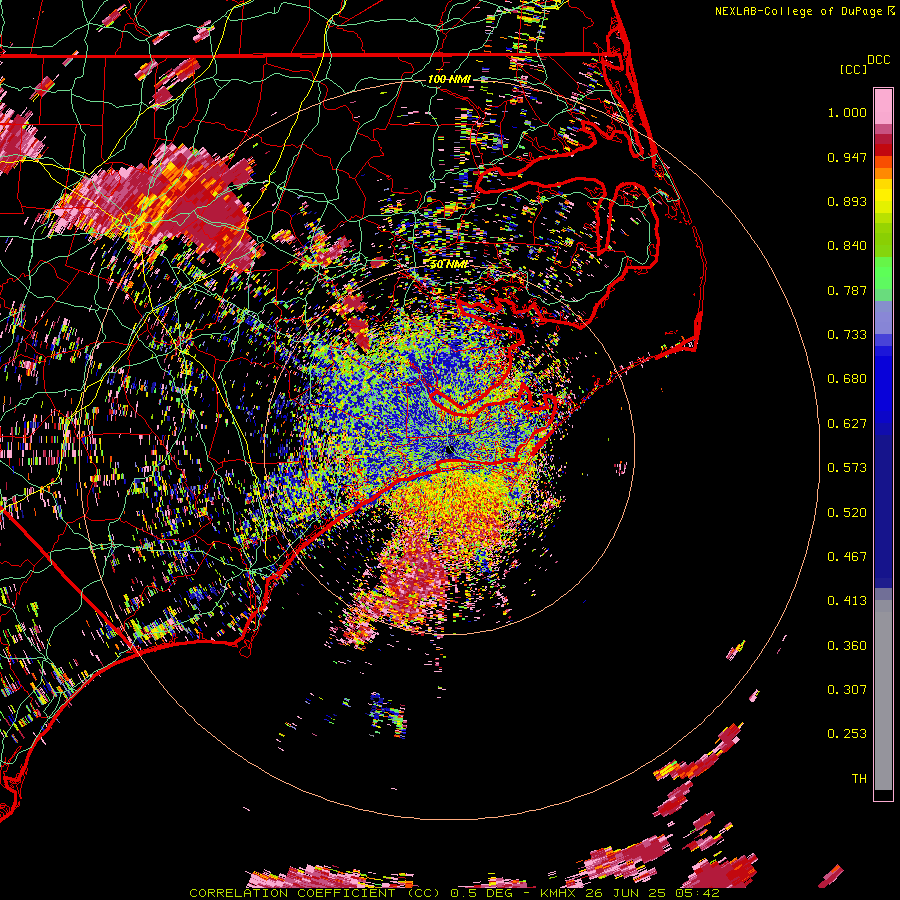Select the 1.000 value on the legend

pyautogui.click(x=847, y=112)
